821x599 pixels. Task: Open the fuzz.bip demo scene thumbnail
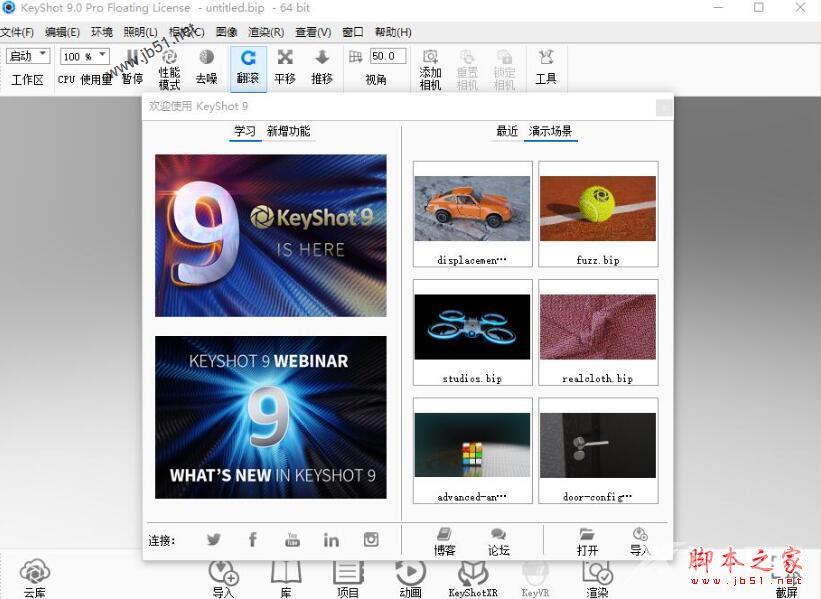tap(597, 210)
